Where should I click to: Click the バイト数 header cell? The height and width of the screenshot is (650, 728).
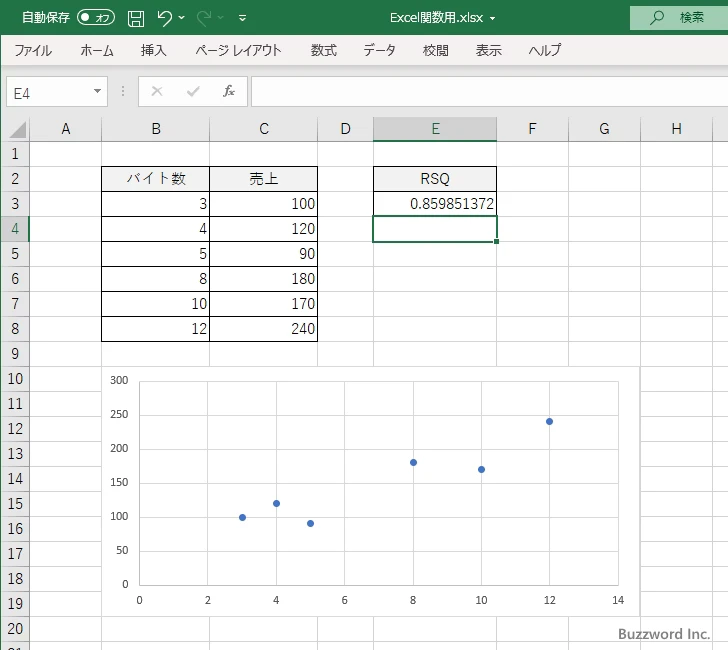(x=156, y=179)
